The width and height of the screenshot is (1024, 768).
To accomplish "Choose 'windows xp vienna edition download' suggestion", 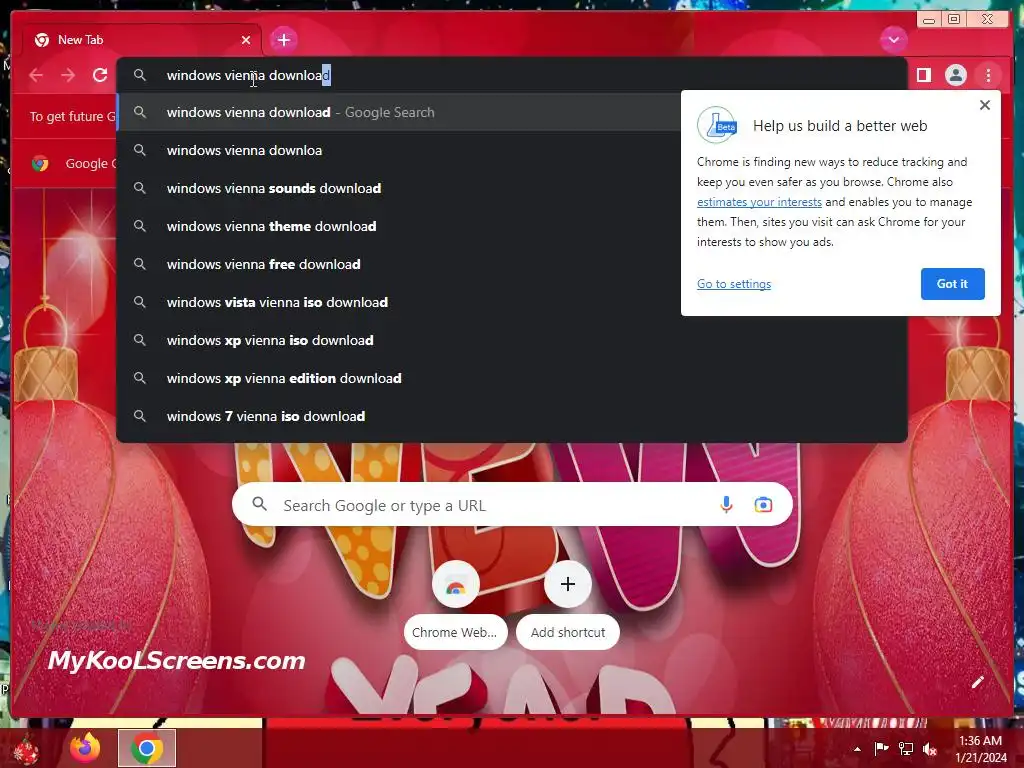I will pyautogui.click(x=512, y=378).
